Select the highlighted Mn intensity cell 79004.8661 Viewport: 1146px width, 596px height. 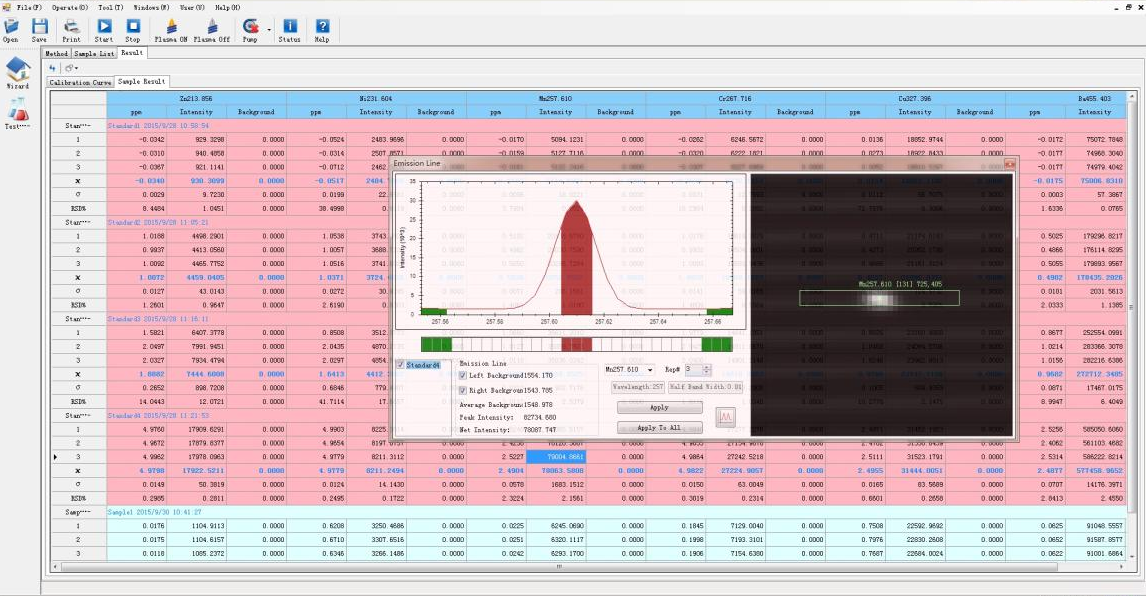coord(556,456)
